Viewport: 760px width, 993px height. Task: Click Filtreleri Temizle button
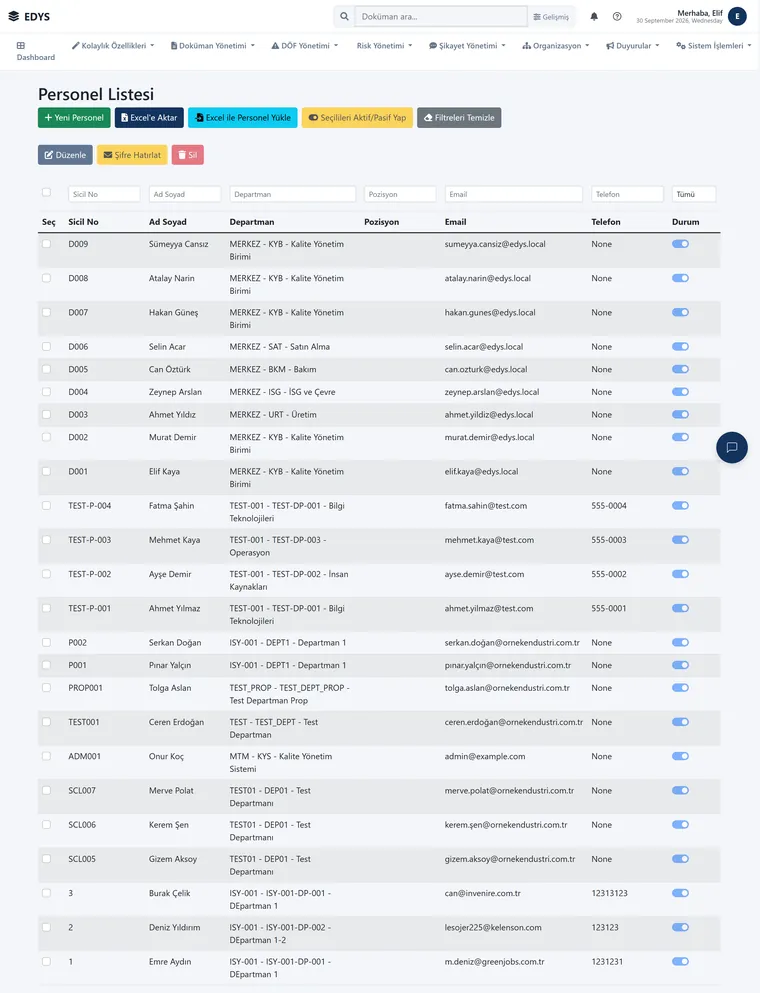coord(459,118)
